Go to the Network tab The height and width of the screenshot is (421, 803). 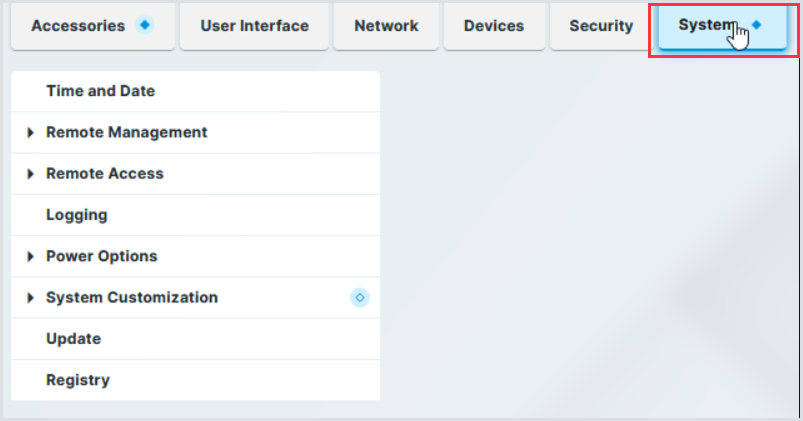(386, 26)
